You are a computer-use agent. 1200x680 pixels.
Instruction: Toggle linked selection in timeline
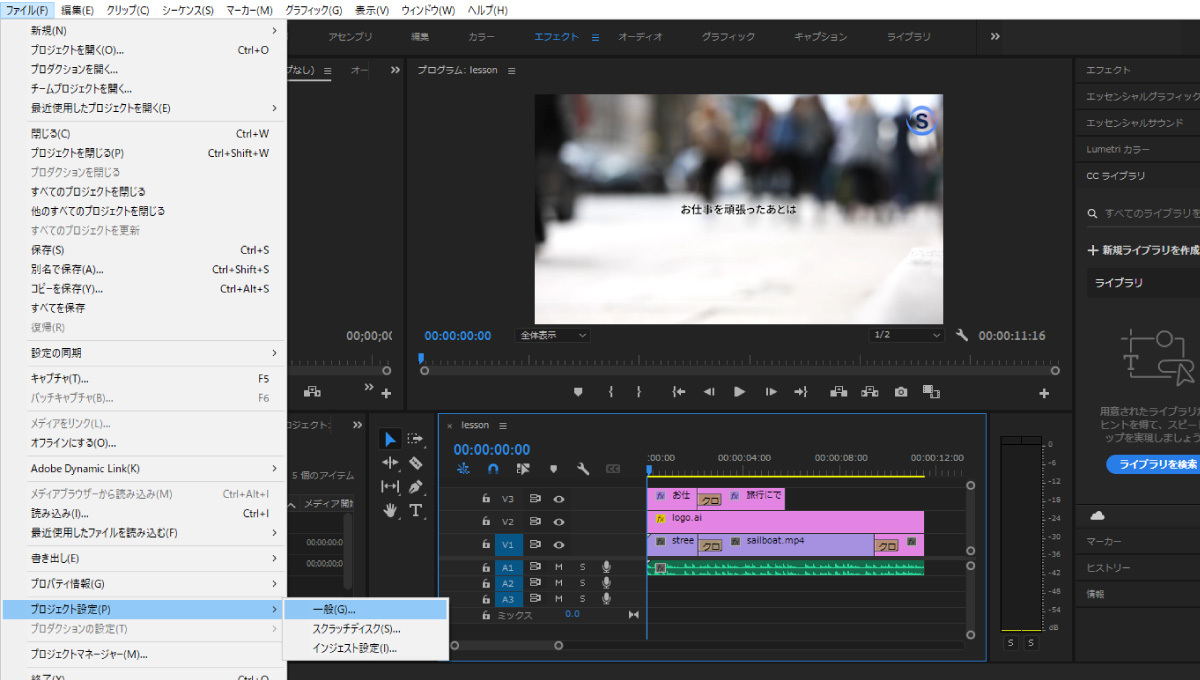coord(523,468)
